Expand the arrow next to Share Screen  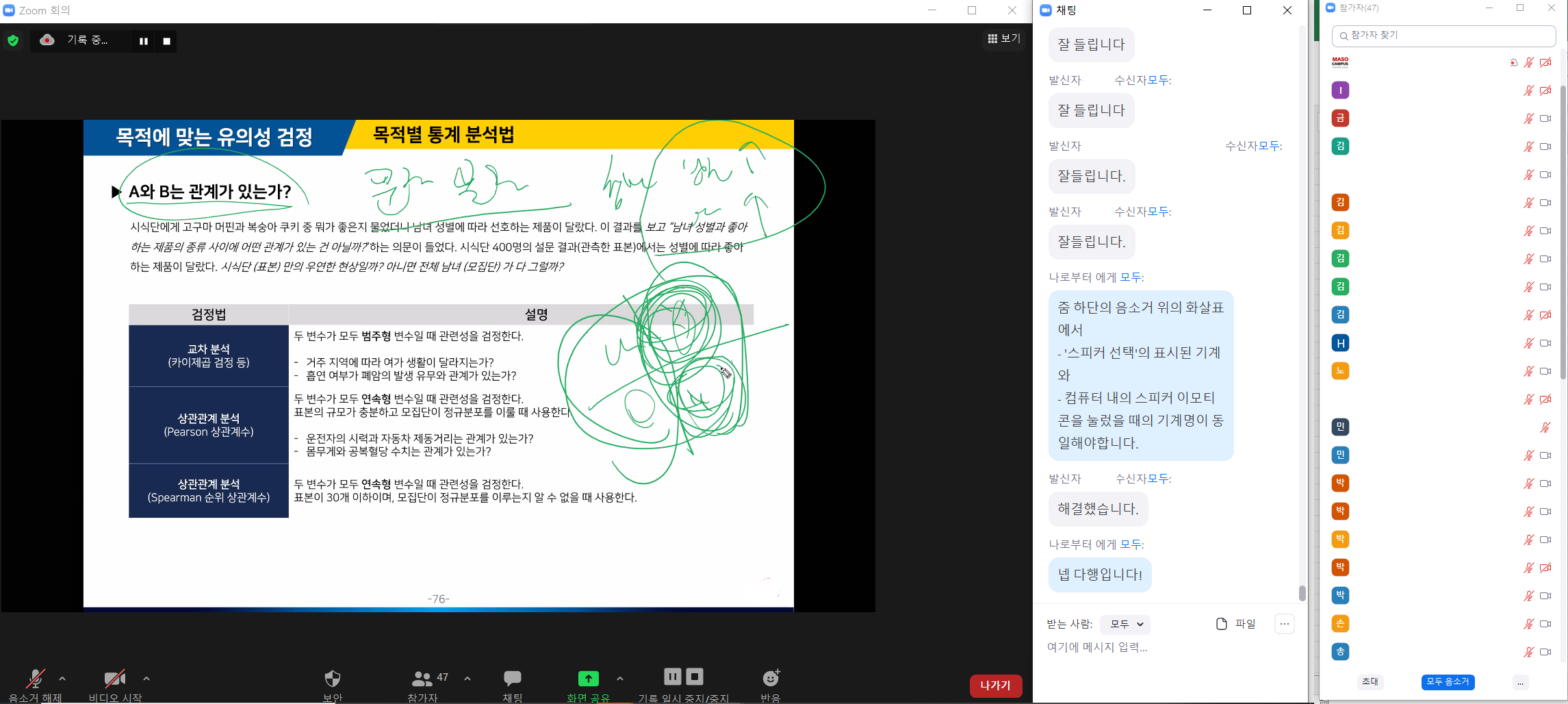pos(619,679)
